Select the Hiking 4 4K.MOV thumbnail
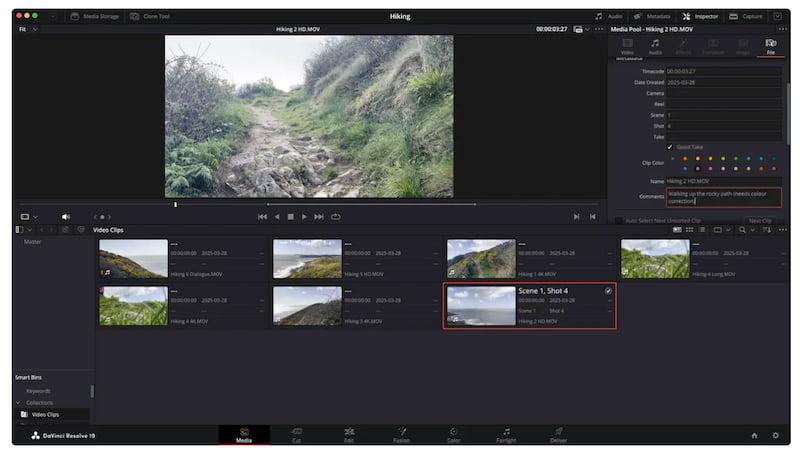Image resolution: width=800 pixels, height=454 pixels. pyautogui.click(x=133, y=306)
